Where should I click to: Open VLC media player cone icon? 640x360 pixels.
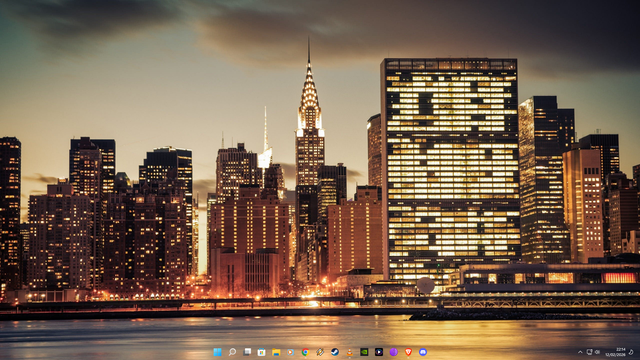click(349, 352)
